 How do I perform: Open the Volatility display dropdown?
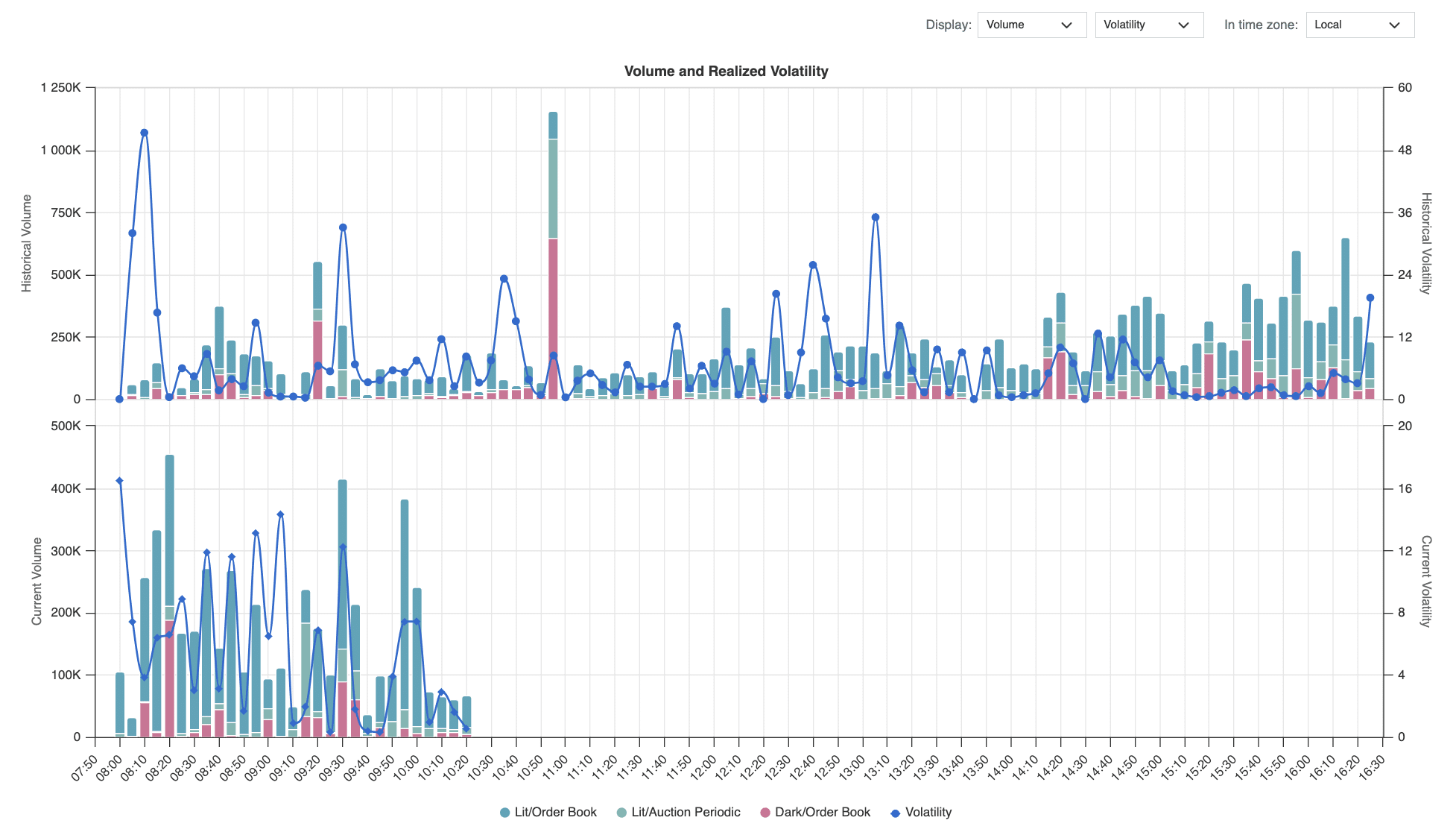click(1148, 25)
